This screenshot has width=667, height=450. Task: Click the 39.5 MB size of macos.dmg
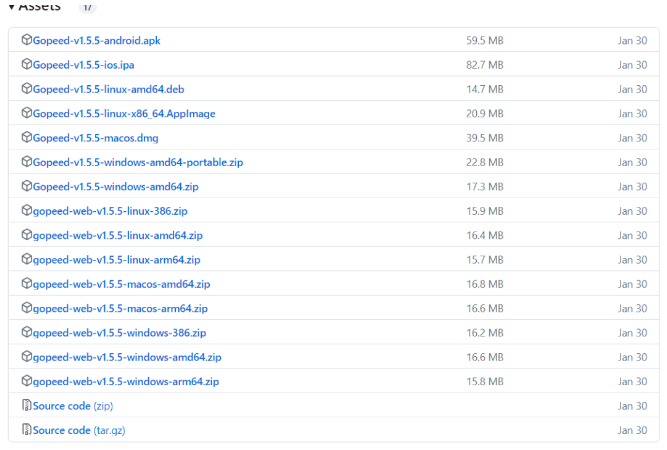[x=485, y=138]
